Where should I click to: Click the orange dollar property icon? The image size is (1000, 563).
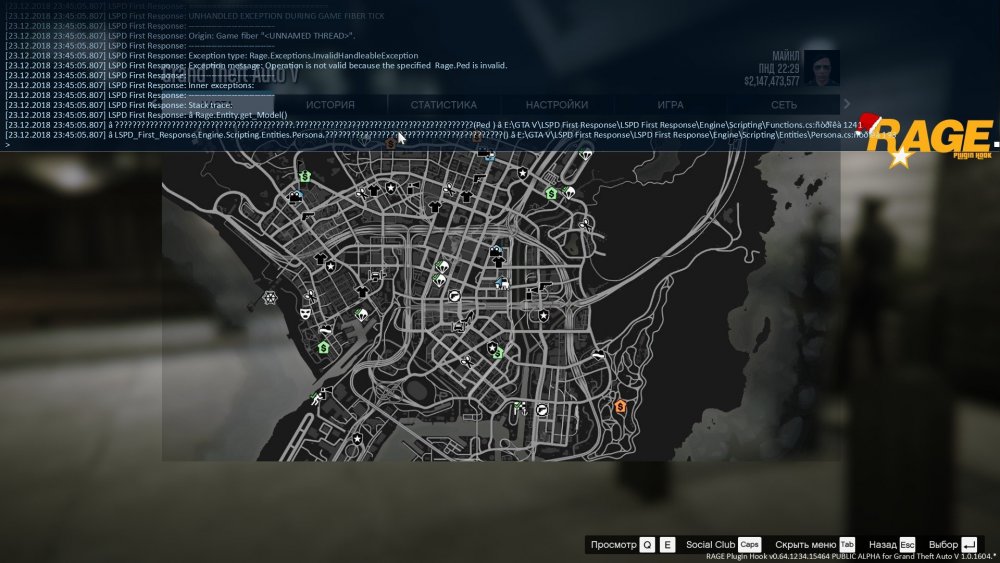point(620,406)
